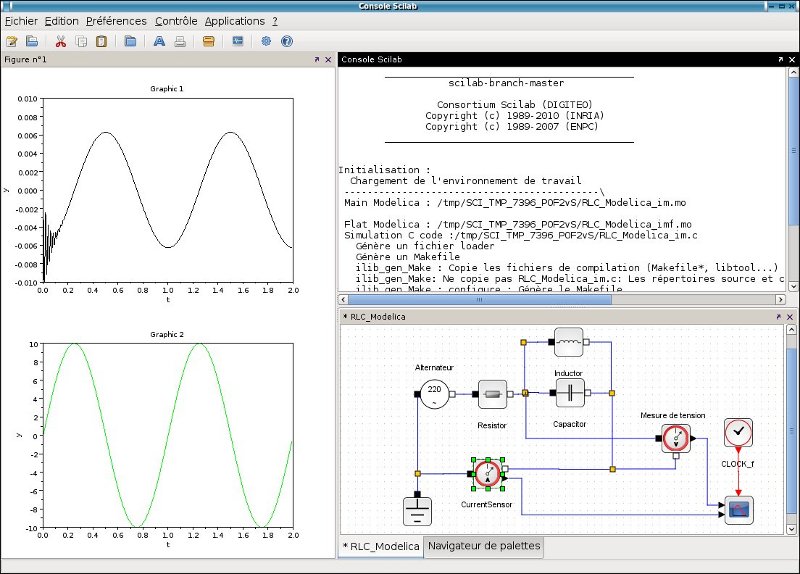
Task: Open the font chooser 'A' icon
Action: click(159, 42)
